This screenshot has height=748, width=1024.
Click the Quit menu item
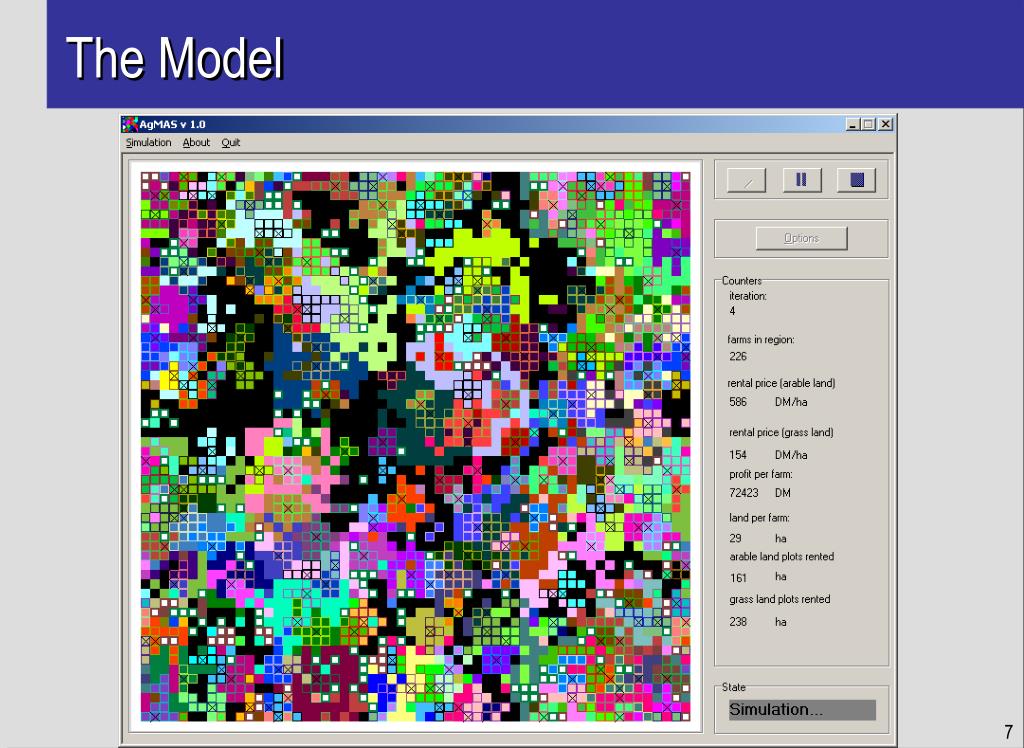pos(231,142)
